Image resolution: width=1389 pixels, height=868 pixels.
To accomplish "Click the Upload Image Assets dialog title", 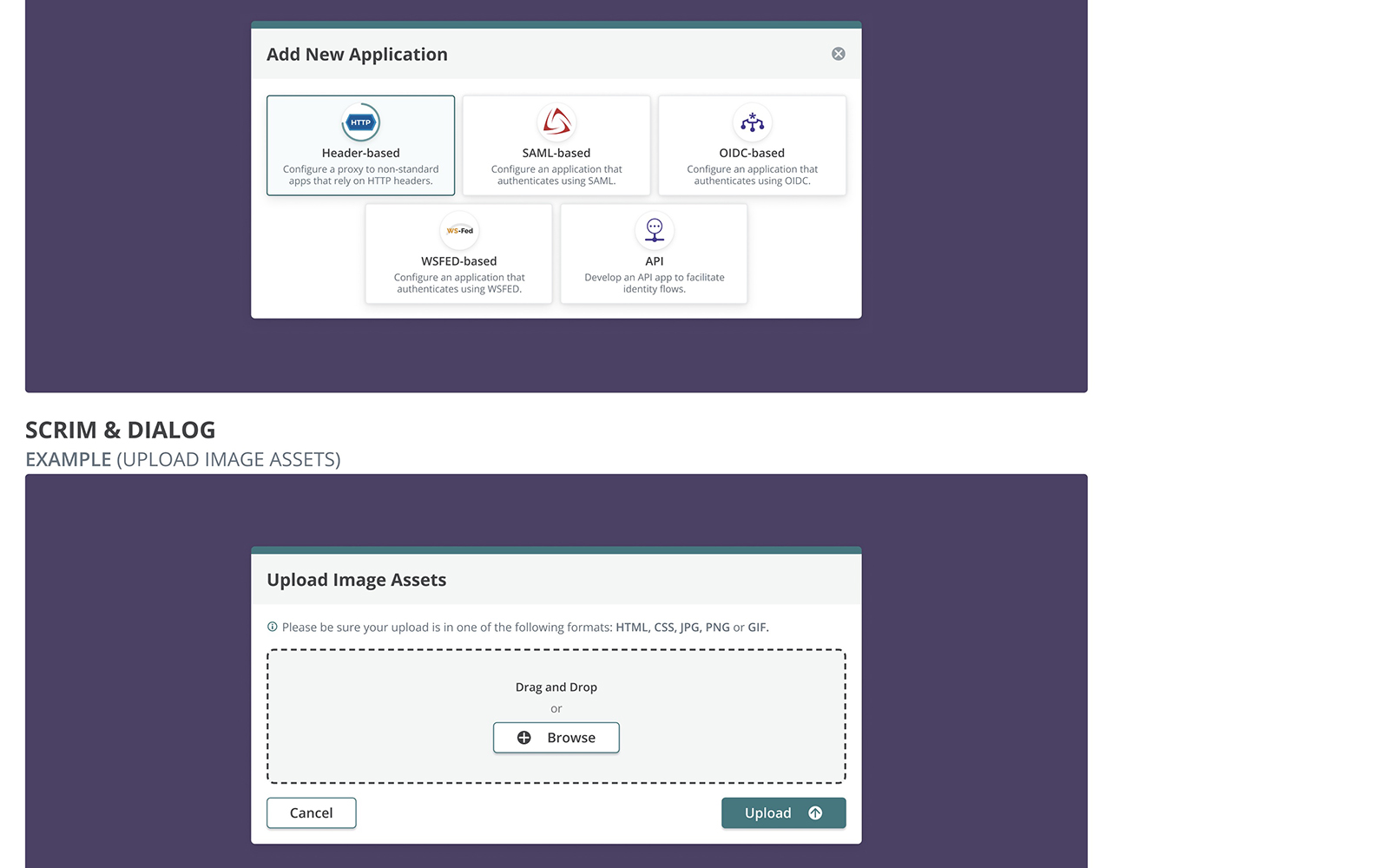I will [x=356, y=580].
